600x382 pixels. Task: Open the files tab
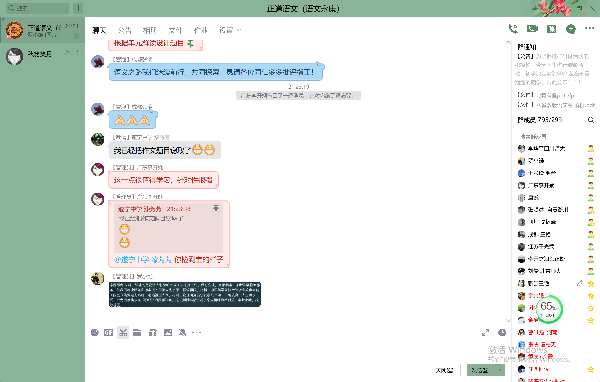(x=175, y=30)
